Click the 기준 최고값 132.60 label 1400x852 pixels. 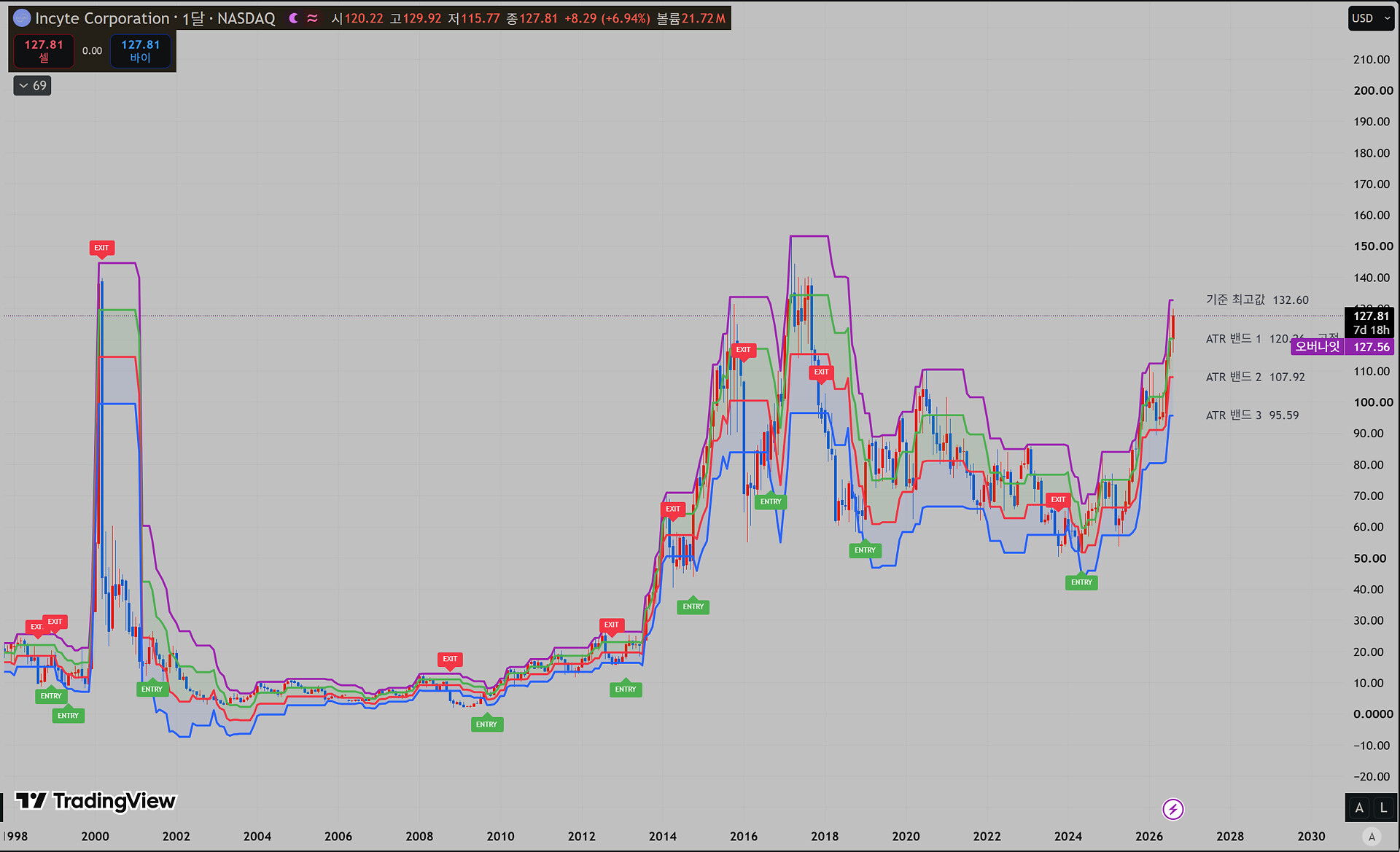(1257, 300)
